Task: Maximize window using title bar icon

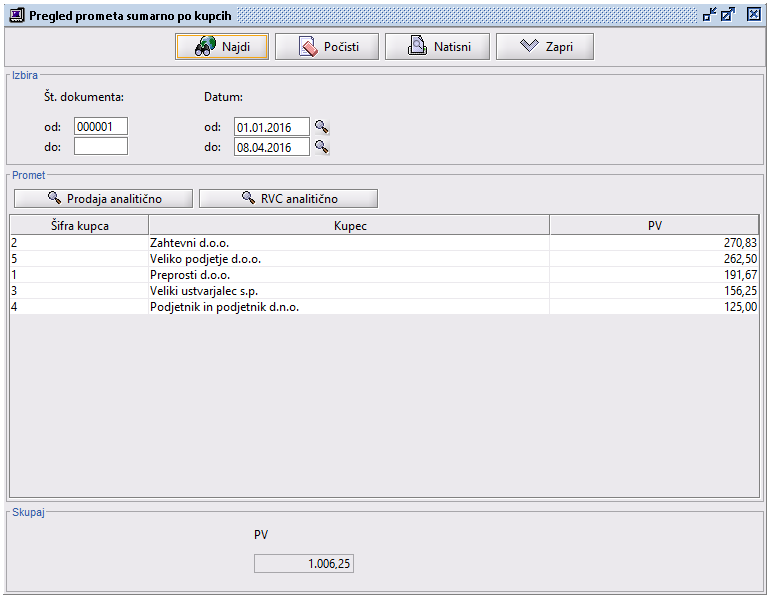Action: click(x=728, y=15)
